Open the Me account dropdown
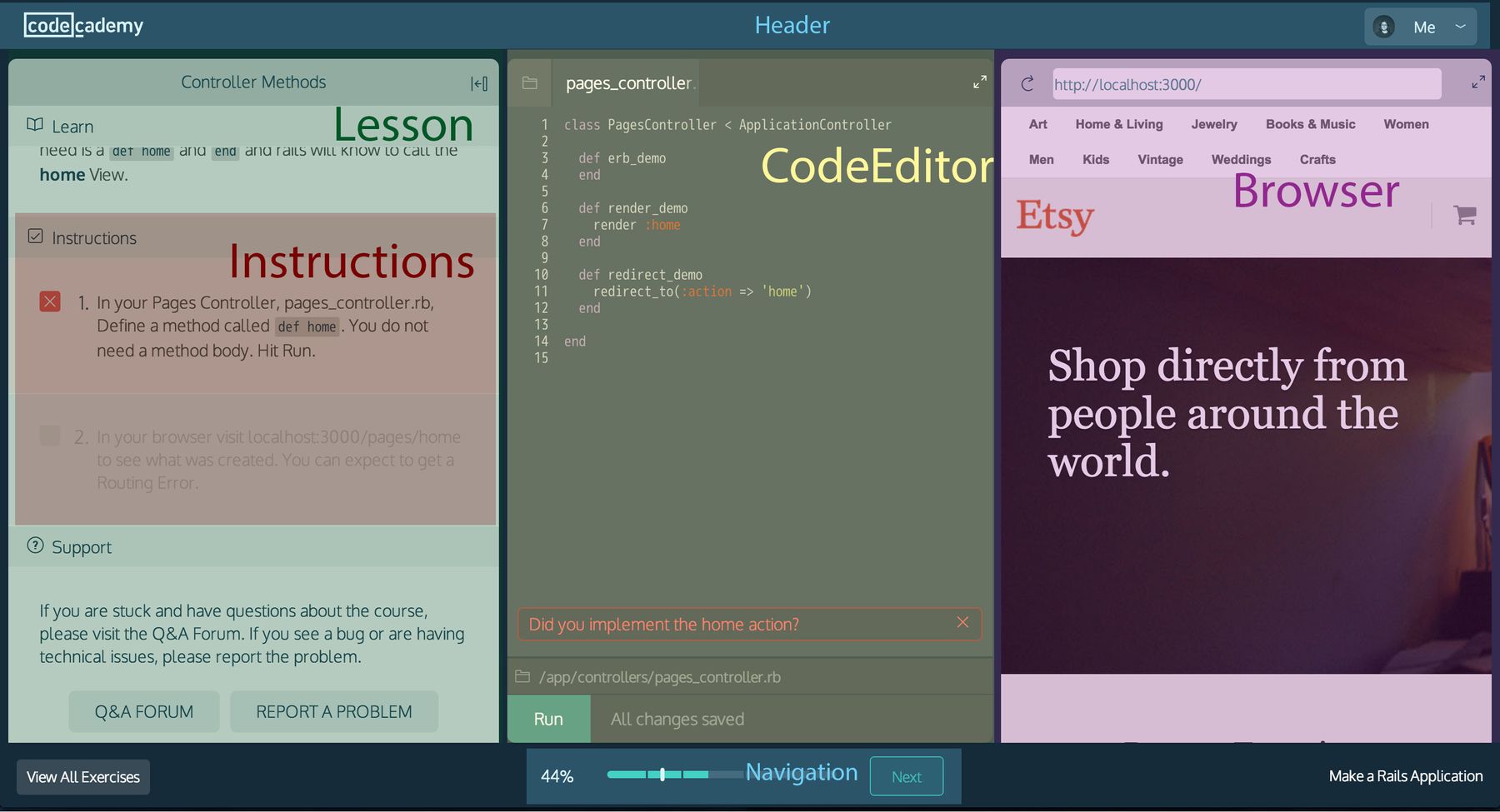 click(1427, 27)
